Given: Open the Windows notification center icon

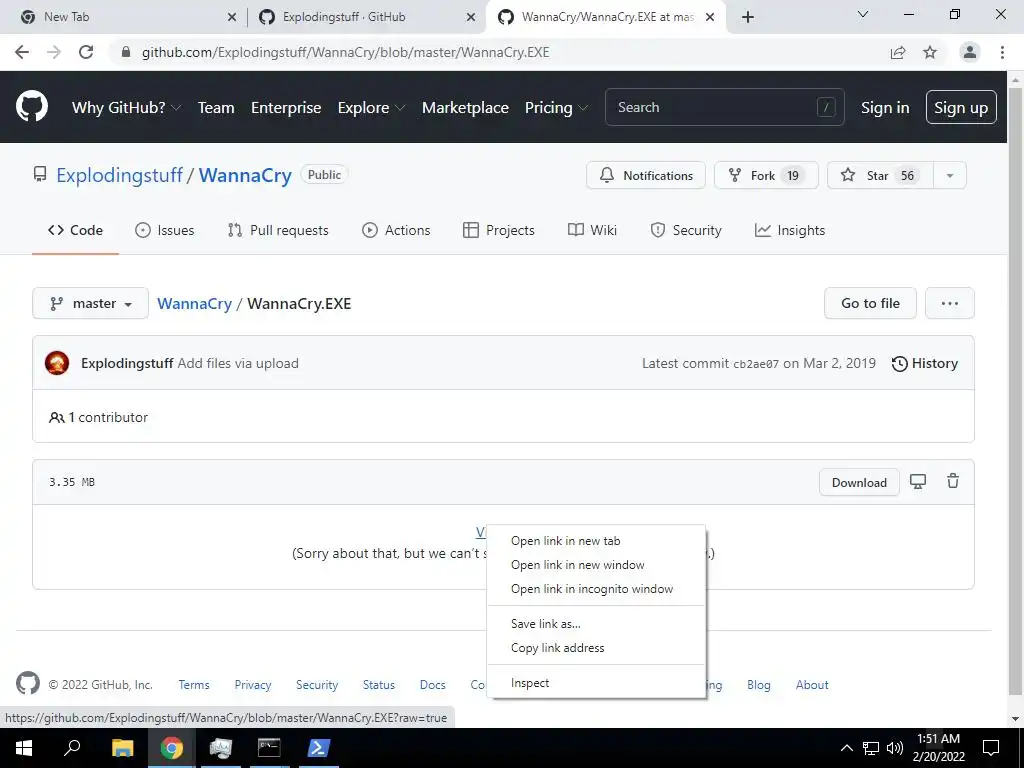Looking at the screenshot, I should point(991,748).
